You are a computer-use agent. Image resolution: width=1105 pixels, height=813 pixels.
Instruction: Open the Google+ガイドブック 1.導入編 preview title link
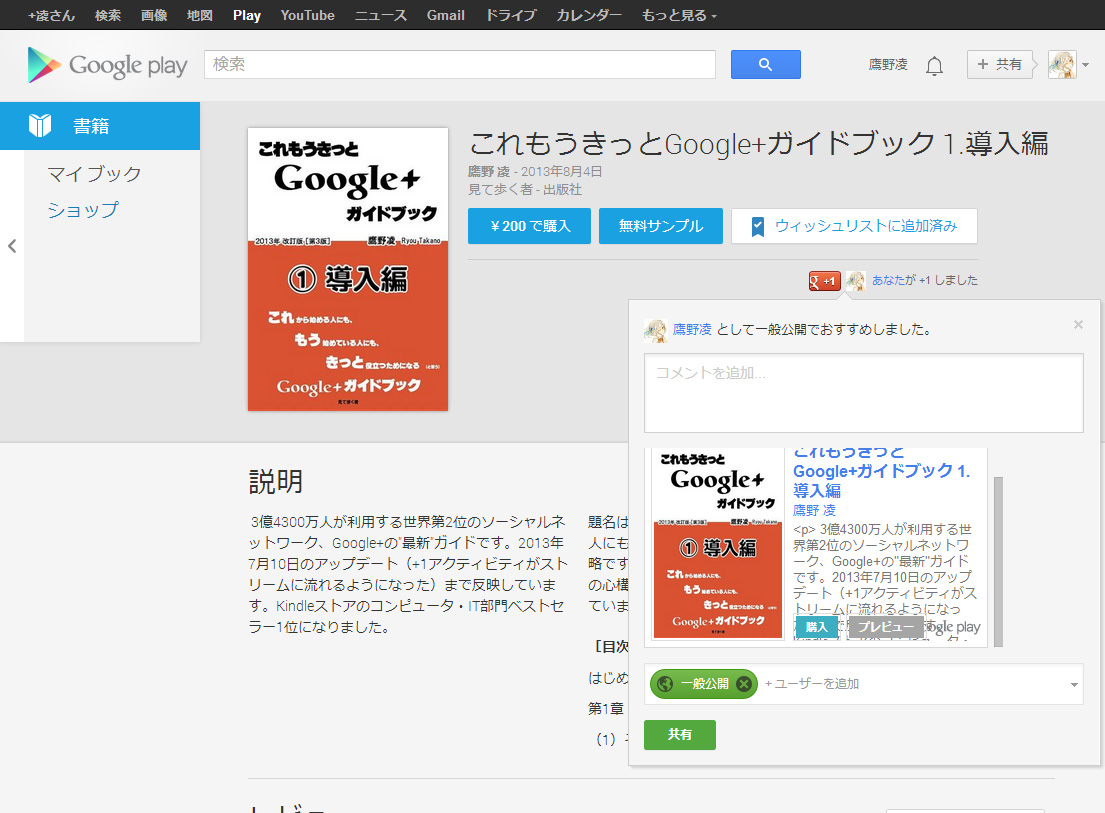882,472
